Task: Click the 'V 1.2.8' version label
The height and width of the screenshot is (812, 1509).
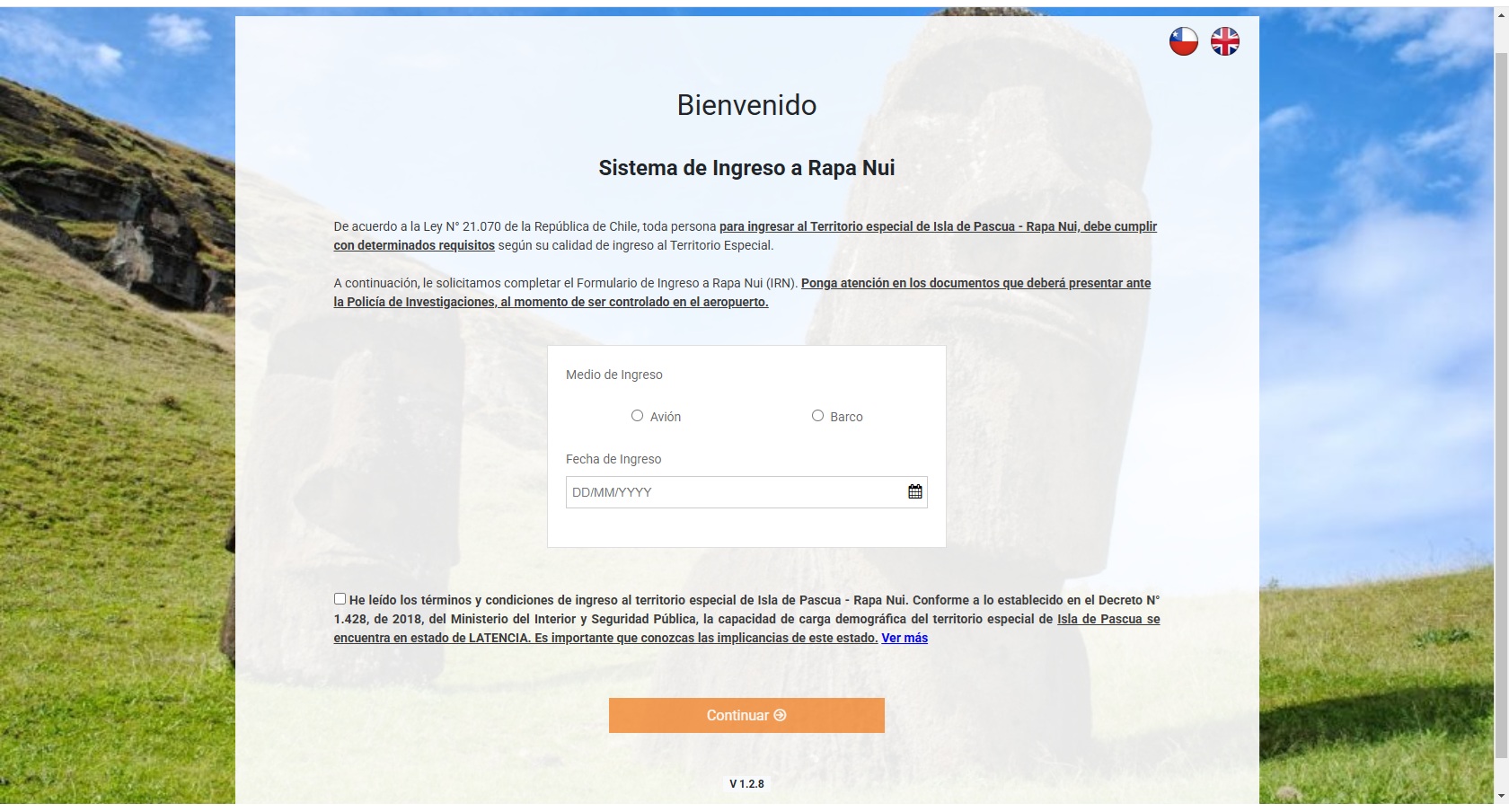Action: 746,784
